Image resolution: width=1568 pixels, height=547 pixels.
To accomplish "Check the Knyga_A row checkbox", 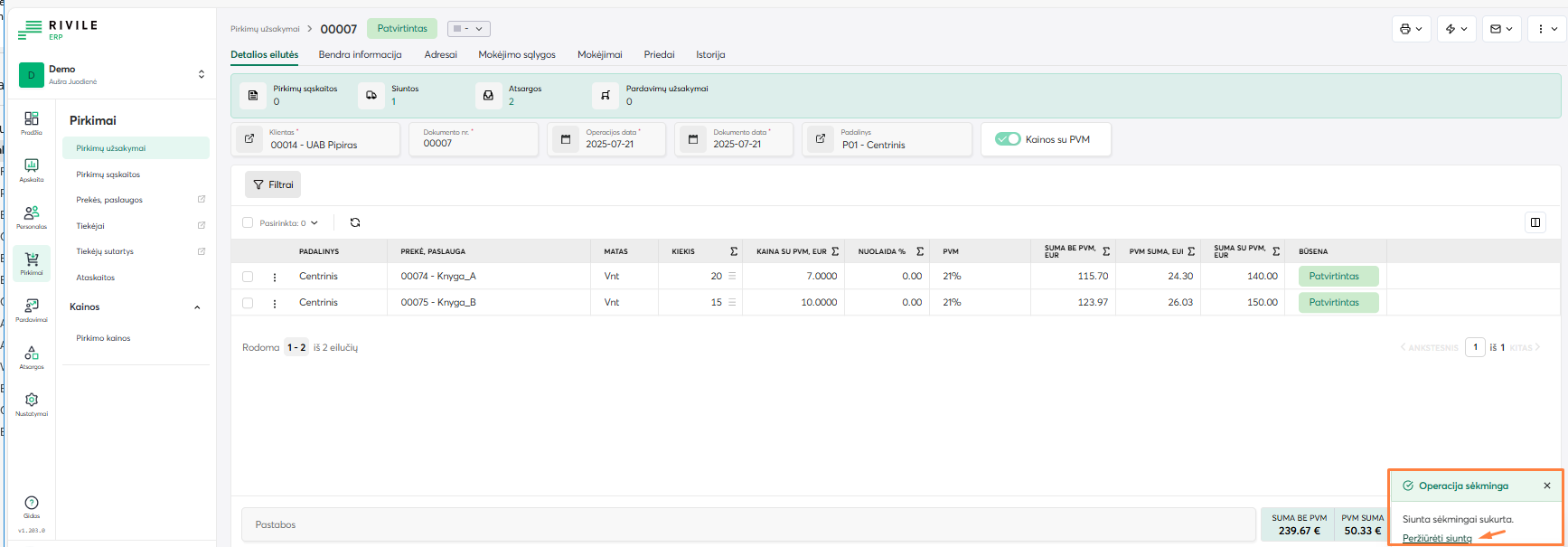I will pos(248,277).
